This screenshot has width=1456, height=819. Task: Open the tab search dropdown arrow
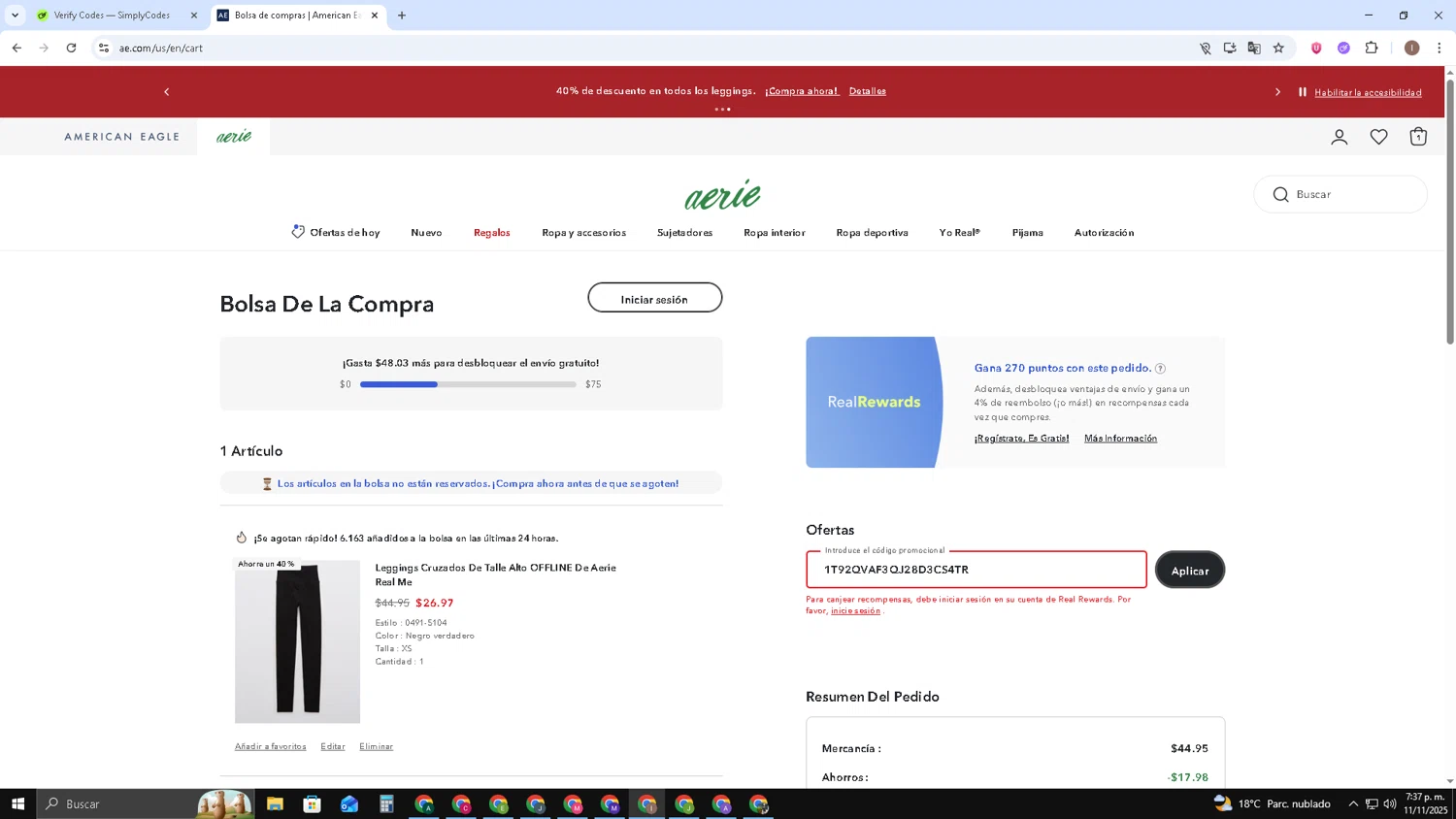15,16
